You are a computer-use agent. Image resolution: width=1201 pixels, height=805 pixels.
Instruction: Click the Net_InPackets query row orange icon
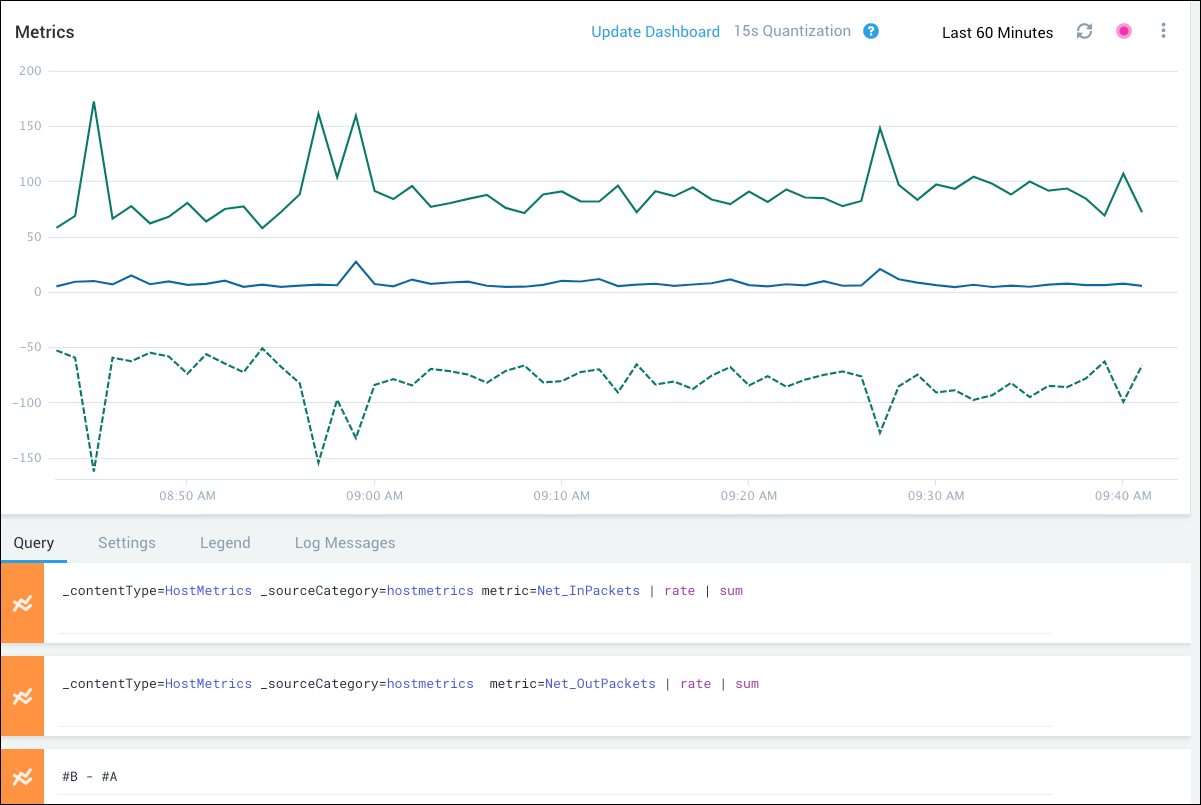[22, 603]
